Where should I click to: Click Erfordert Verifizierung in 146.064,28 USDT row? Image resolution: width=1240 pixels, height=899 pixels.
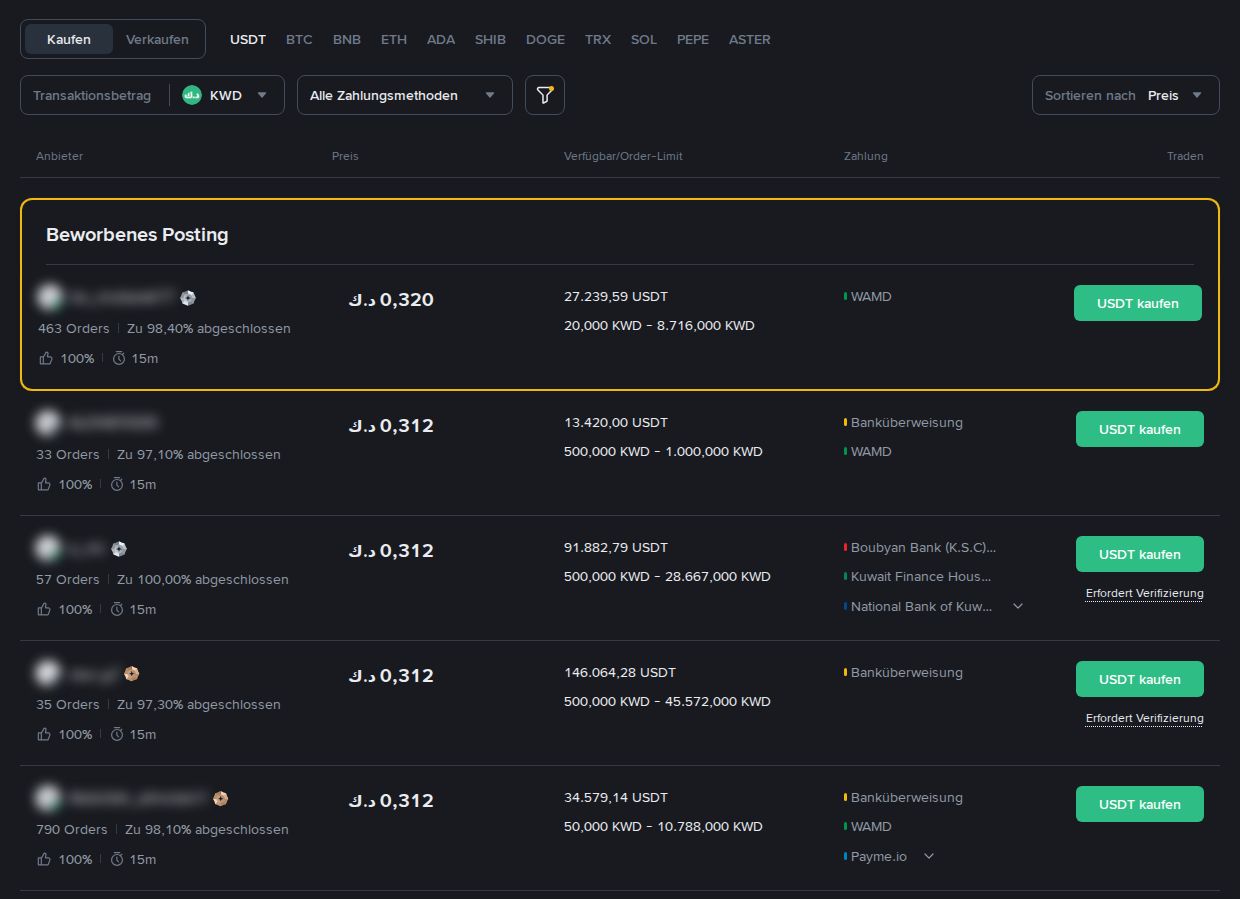(x=1145, y=718)
